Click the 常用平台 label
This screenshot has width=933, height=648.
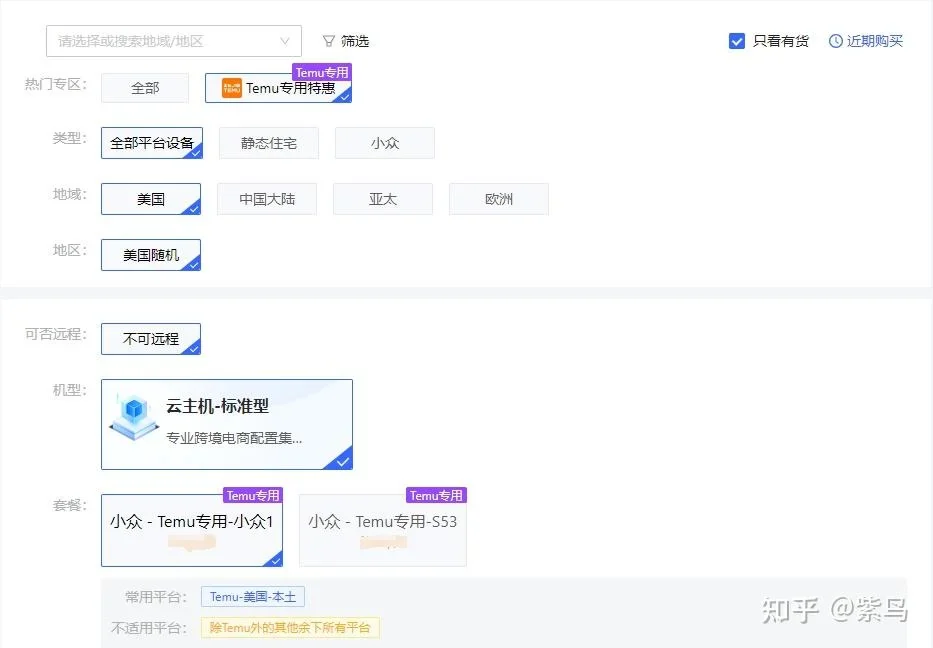tap(155, 597)
